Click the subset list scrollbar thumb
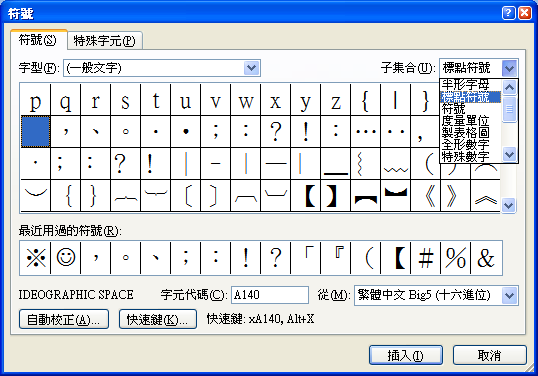 (x=510, y=109)
